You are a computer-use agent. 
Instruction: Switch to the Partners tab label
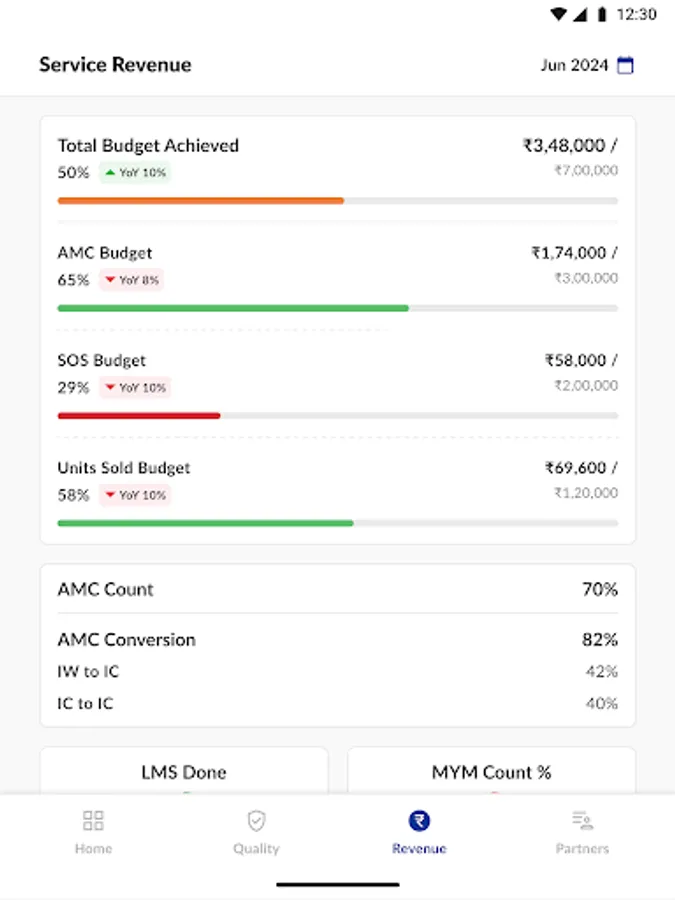tap(582, 849)
